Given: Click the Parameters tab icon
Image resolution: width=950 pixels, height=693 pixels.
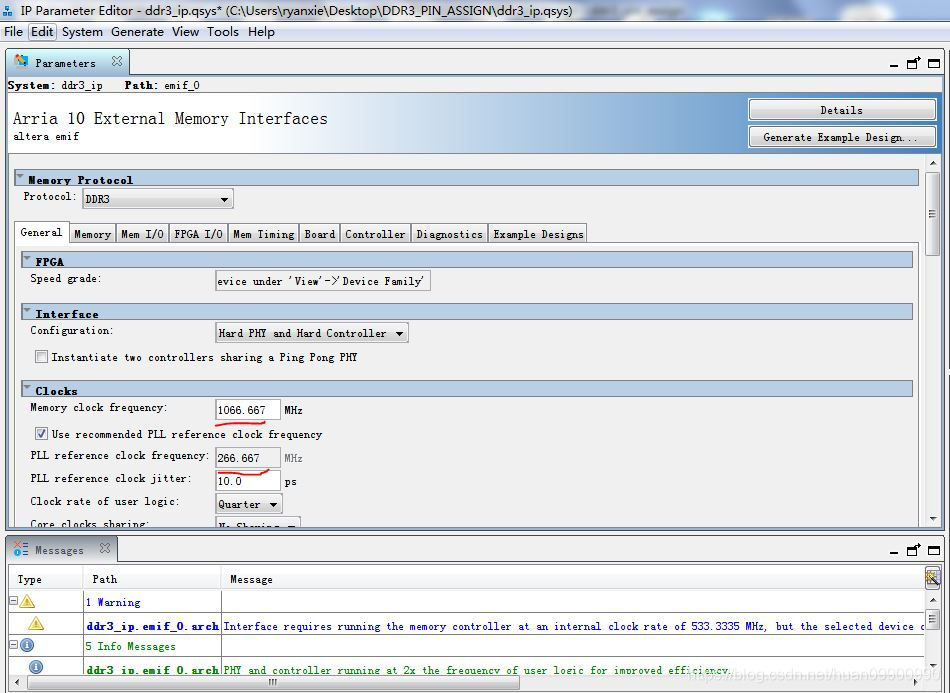Looking at the screenshot, I should 21,61.
